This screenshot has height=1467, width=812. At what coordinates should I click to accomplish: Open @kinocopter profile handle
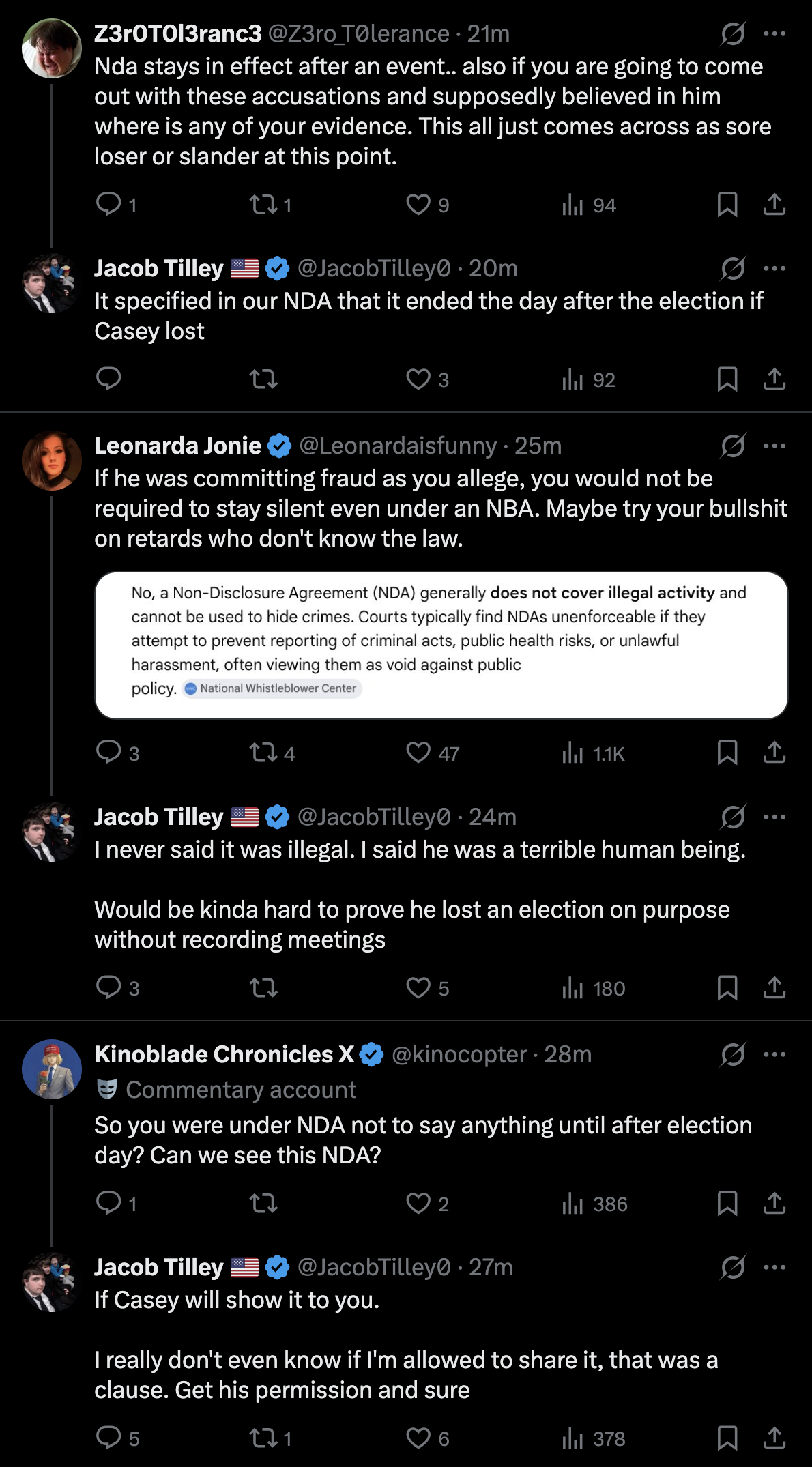pos(459,1054)
